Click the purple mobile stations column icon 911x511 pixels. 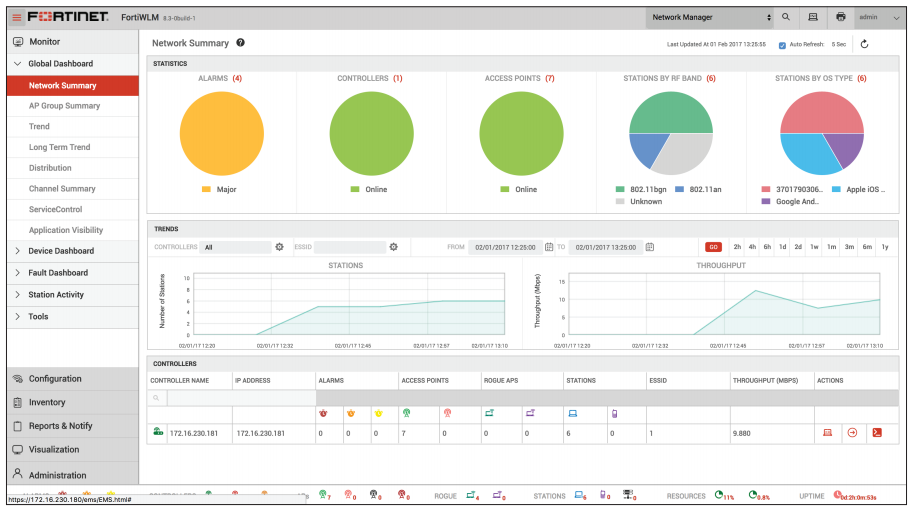coord(614,413)
